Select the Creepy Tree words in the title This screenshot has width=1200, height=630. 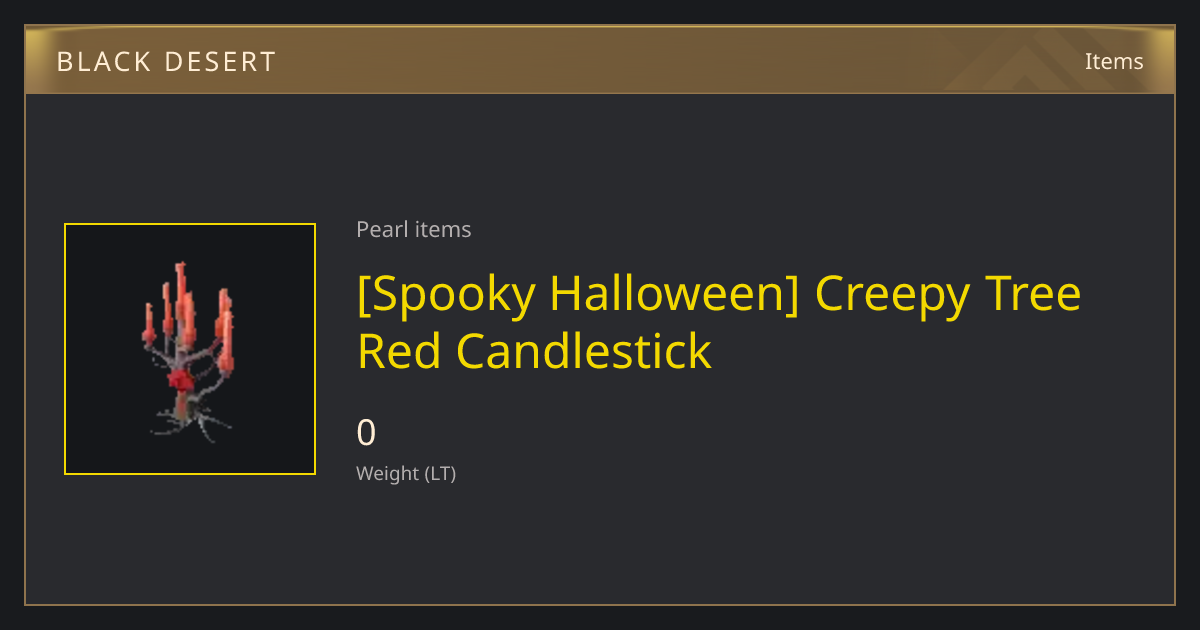[x=948, y=294]
